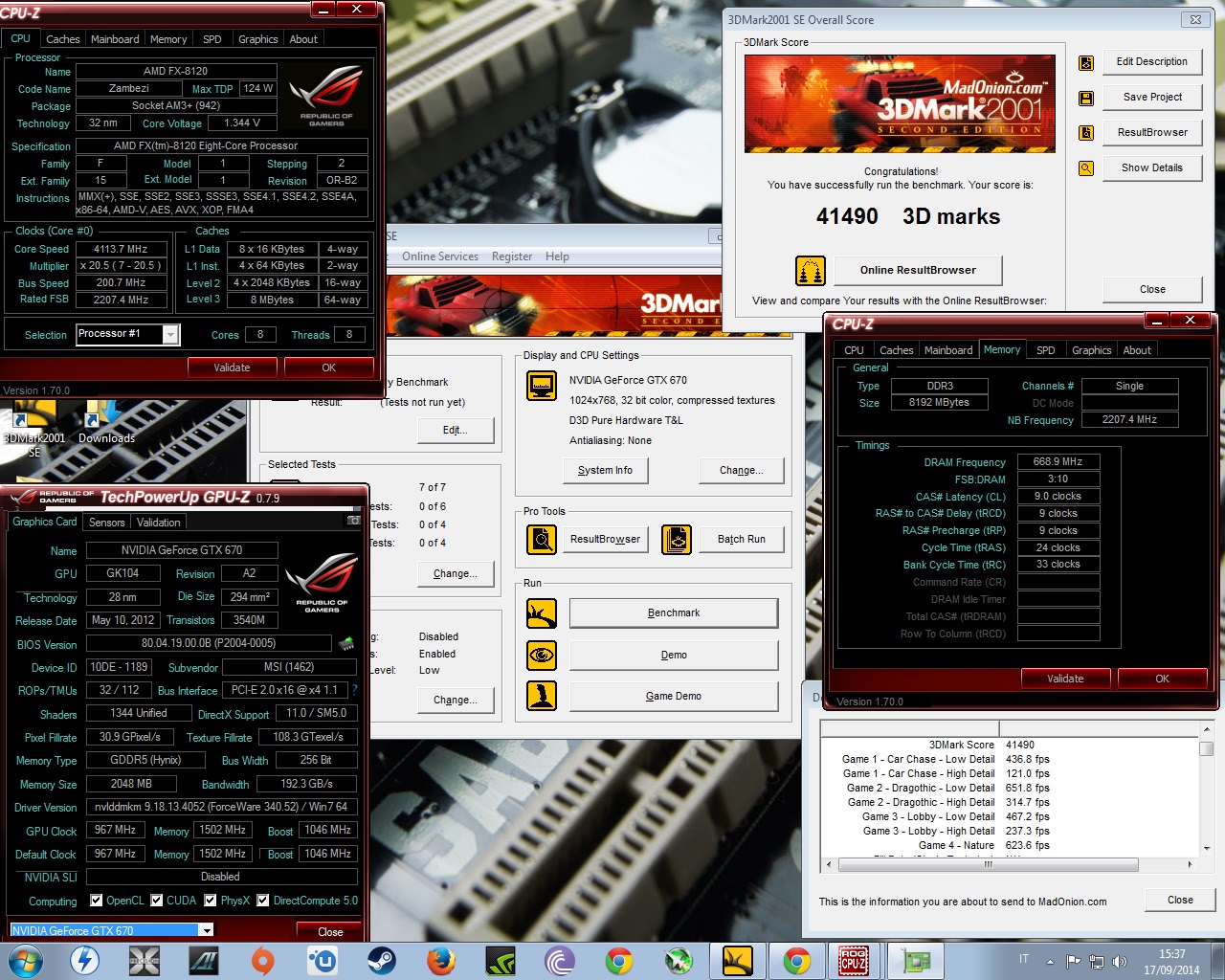Click the Benchmark run icon
This screenshot has height=980, width=1225.
point(542,613)
